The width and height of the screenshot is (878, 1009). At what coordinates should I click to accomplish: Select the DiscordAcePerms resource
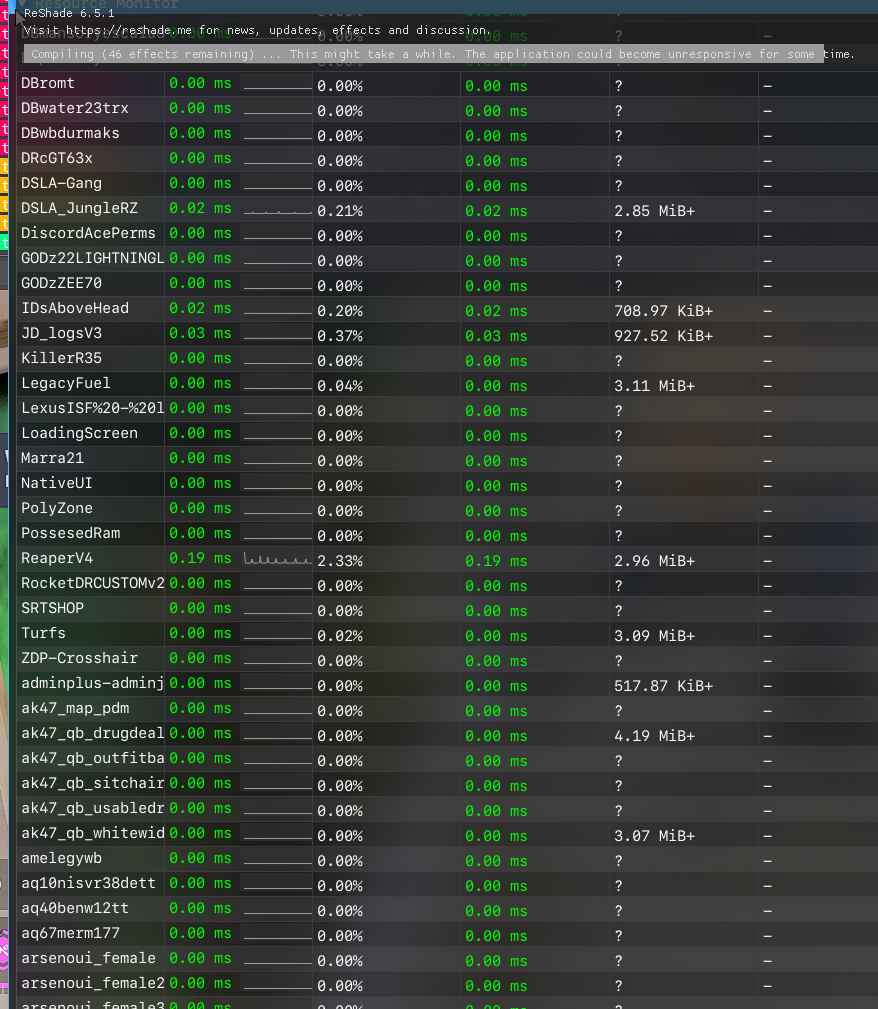tap(88, 234)
